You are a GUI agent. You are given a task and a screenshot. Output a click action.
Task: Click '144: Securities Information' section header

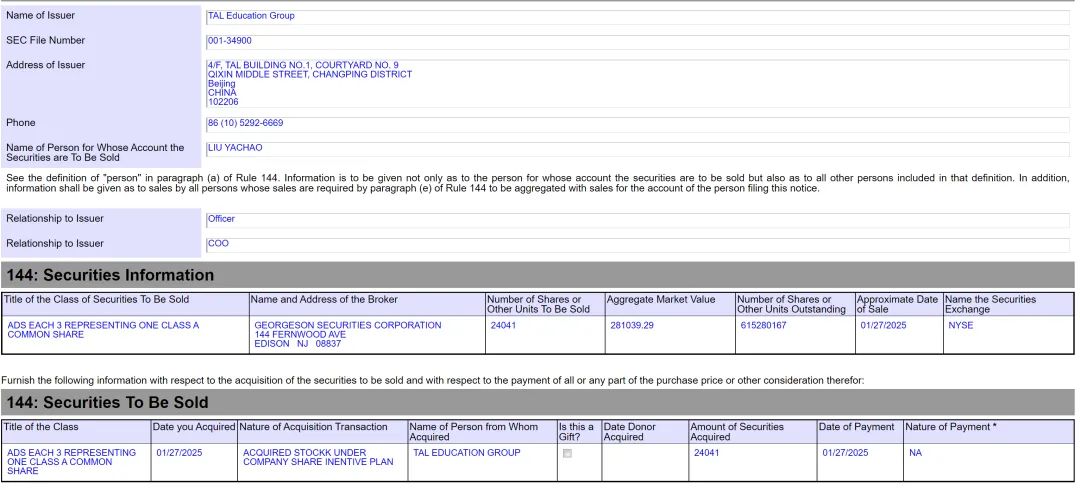click(x=537, y=275)
